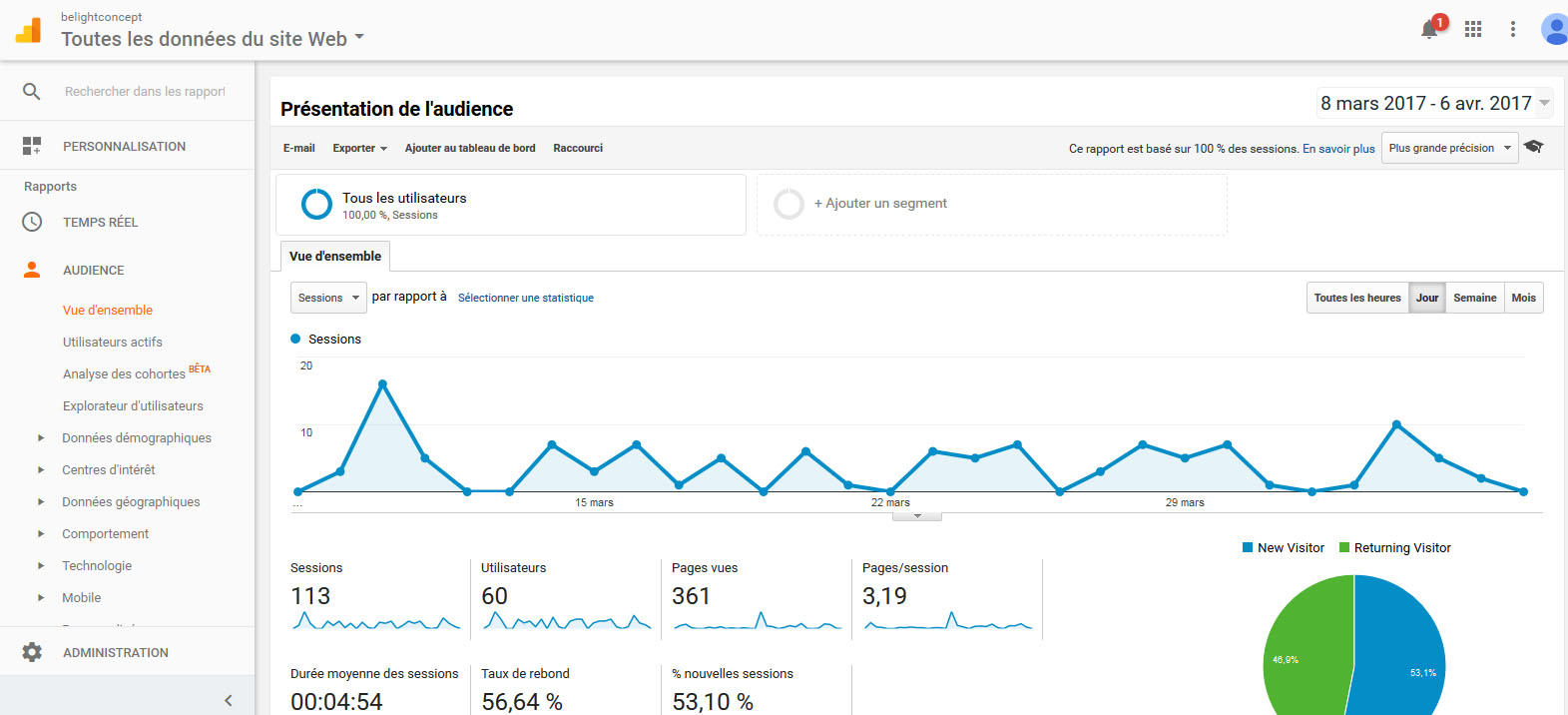Select Jour granularity
This screenshot has height=715, width=1568.
[1427, 298]
